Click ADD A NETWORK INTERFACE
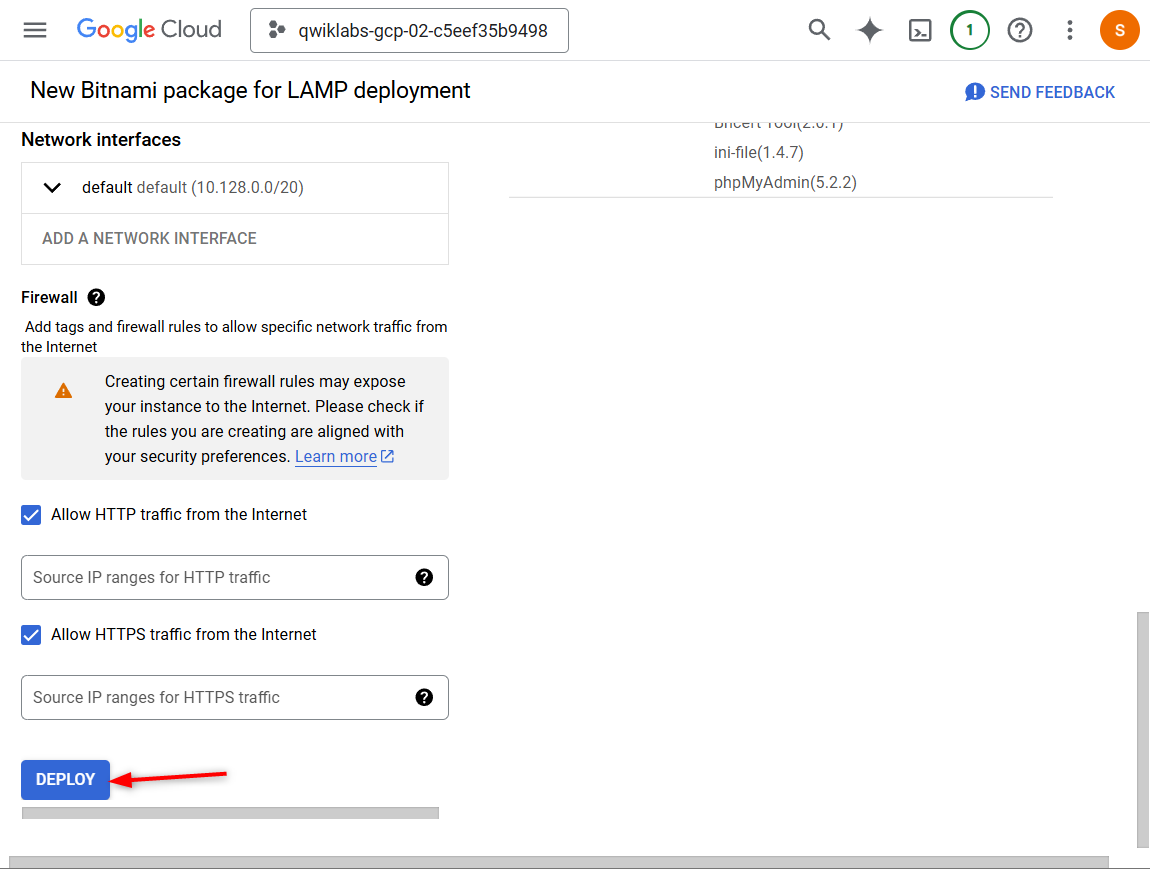This screenshot has height=869, width=1150. click(150, 238)
